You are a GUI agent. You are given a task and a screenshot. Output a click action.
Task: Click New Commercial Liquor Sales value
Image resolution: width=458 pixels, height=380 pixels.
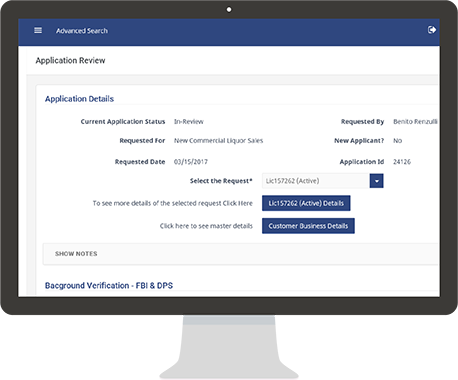218,140
